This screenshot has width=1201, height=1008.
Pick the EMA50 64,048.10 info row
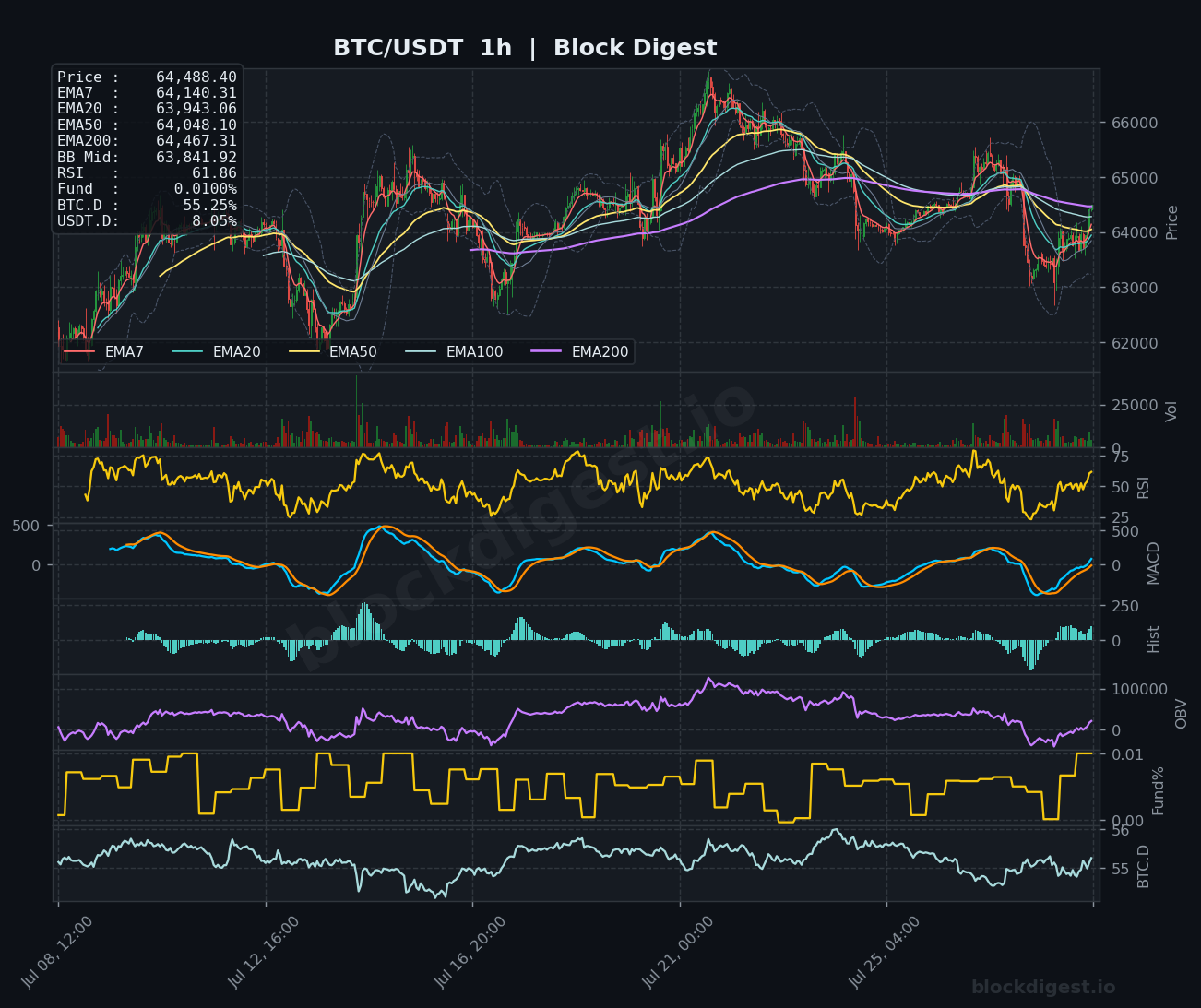point(147,125)
